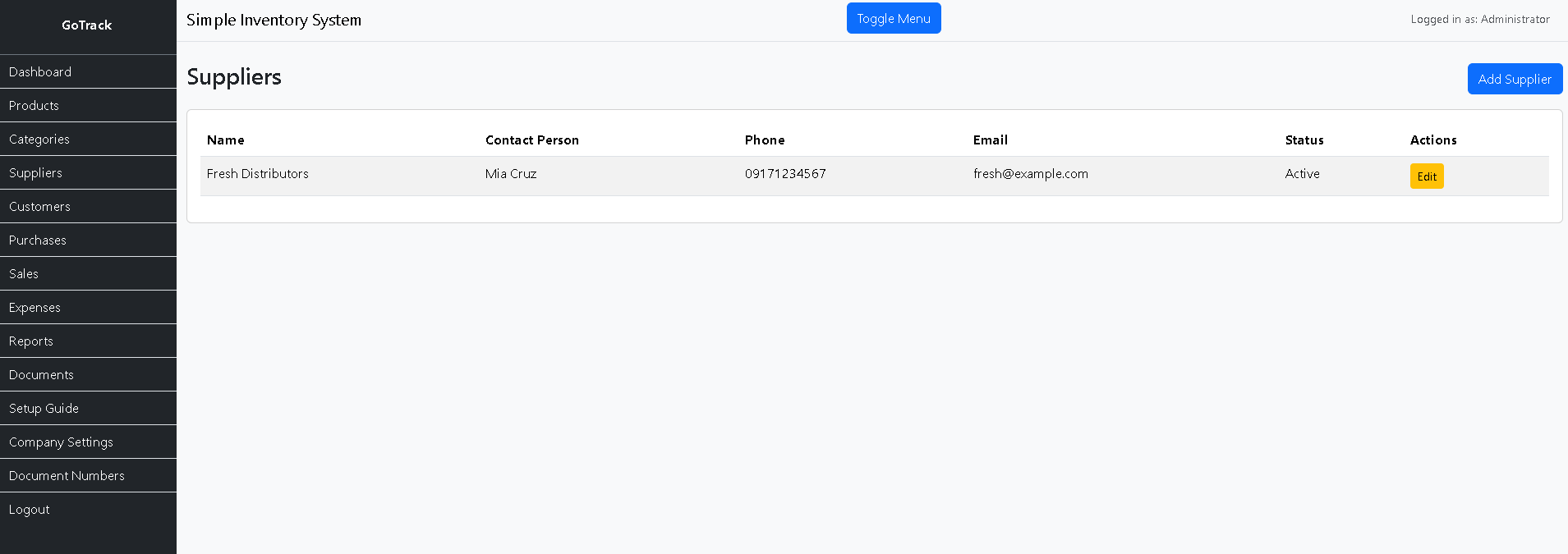Open the Expenses menu entry

click(34, 308)
